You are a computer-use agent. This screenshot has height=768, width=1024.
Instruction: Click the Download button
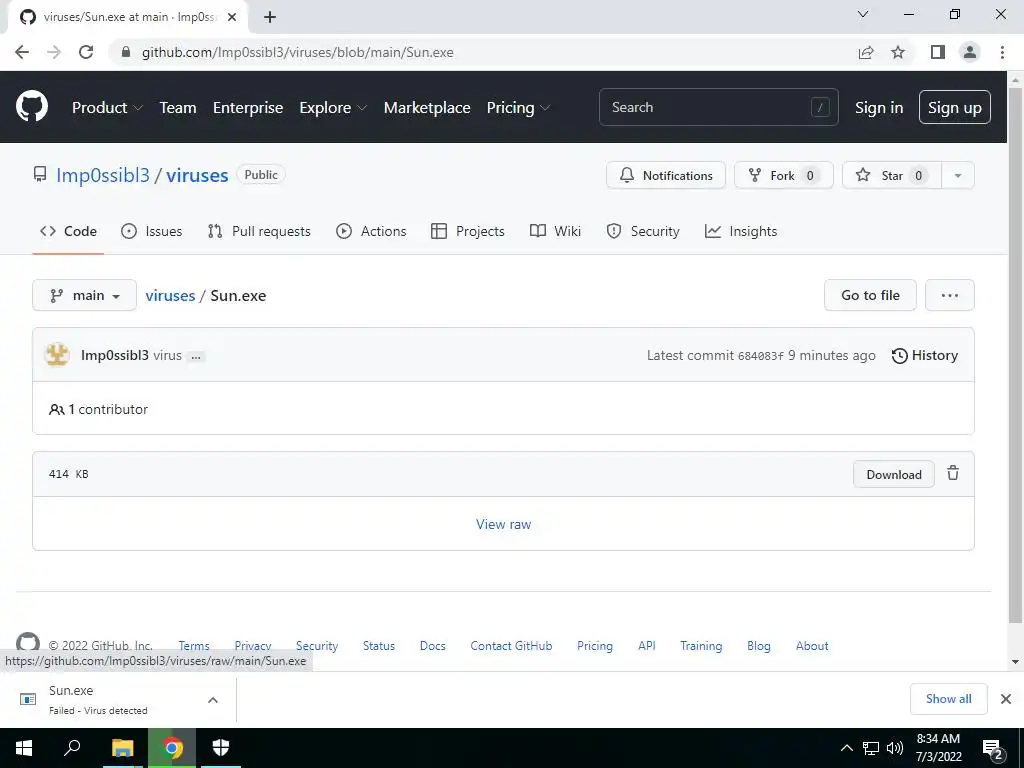pyautogui.click(x=893, y=475)
